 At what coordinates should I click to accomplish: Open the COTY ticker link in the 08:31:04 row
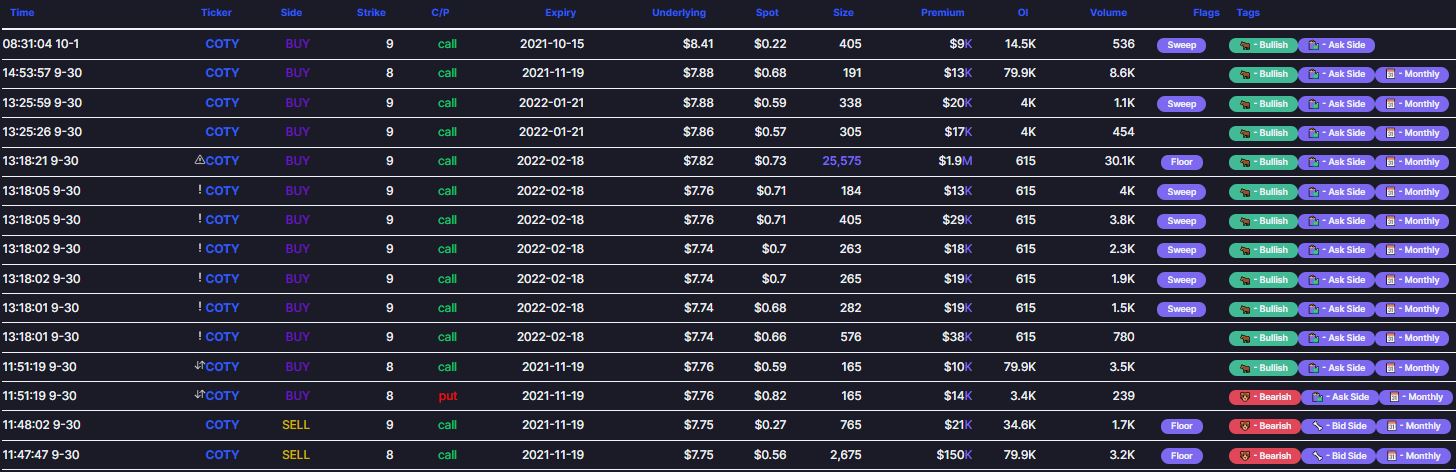click(222, 44)
